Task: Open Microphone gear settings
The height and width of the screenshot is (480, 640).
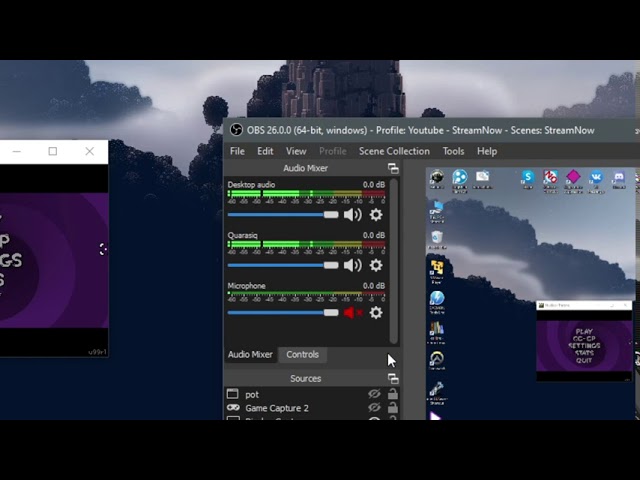Action: pyautogui.click(x=376, y=313)
